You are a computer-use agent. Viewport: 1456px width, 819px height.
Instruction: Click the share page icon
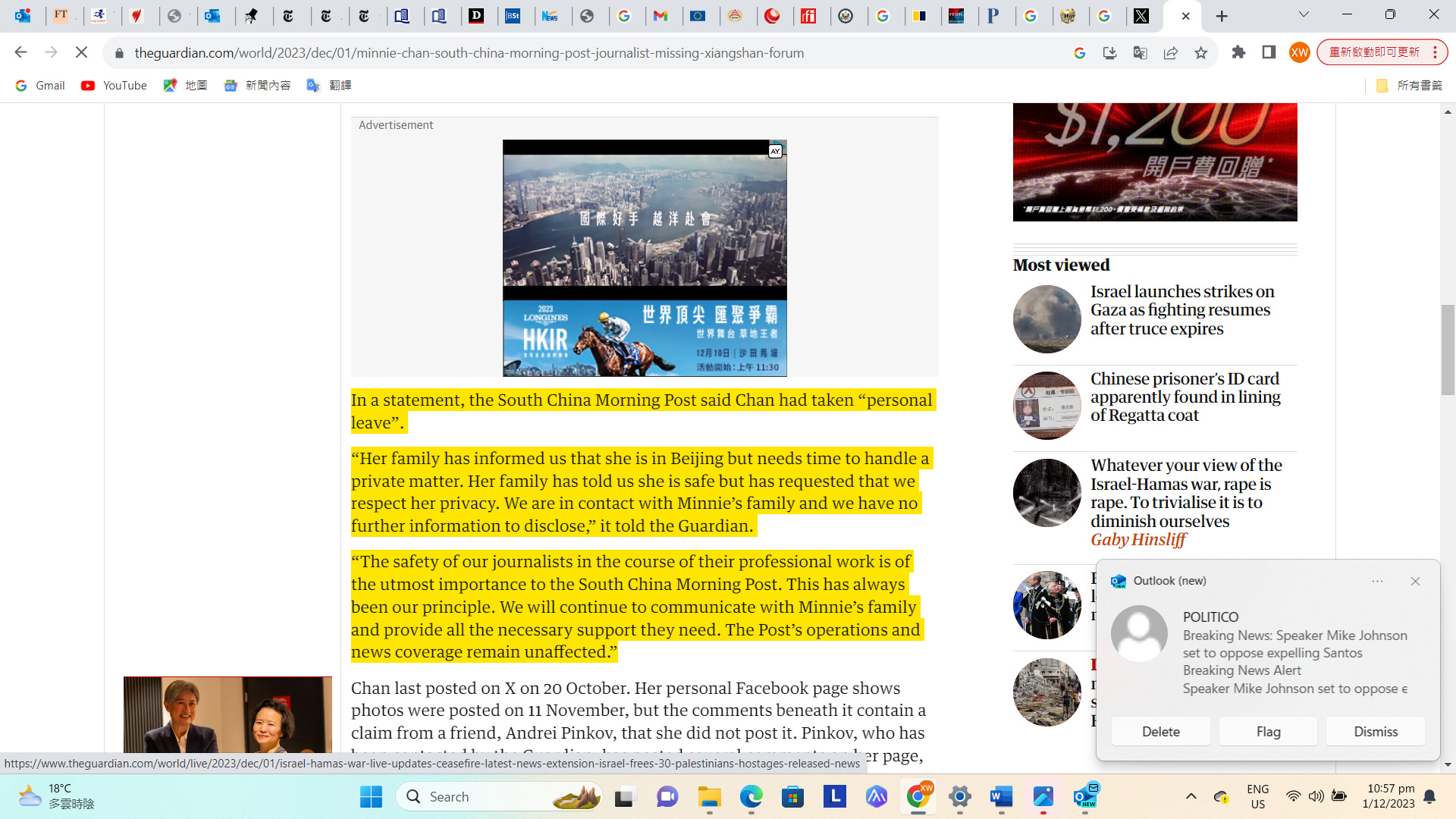[1170, 53]
